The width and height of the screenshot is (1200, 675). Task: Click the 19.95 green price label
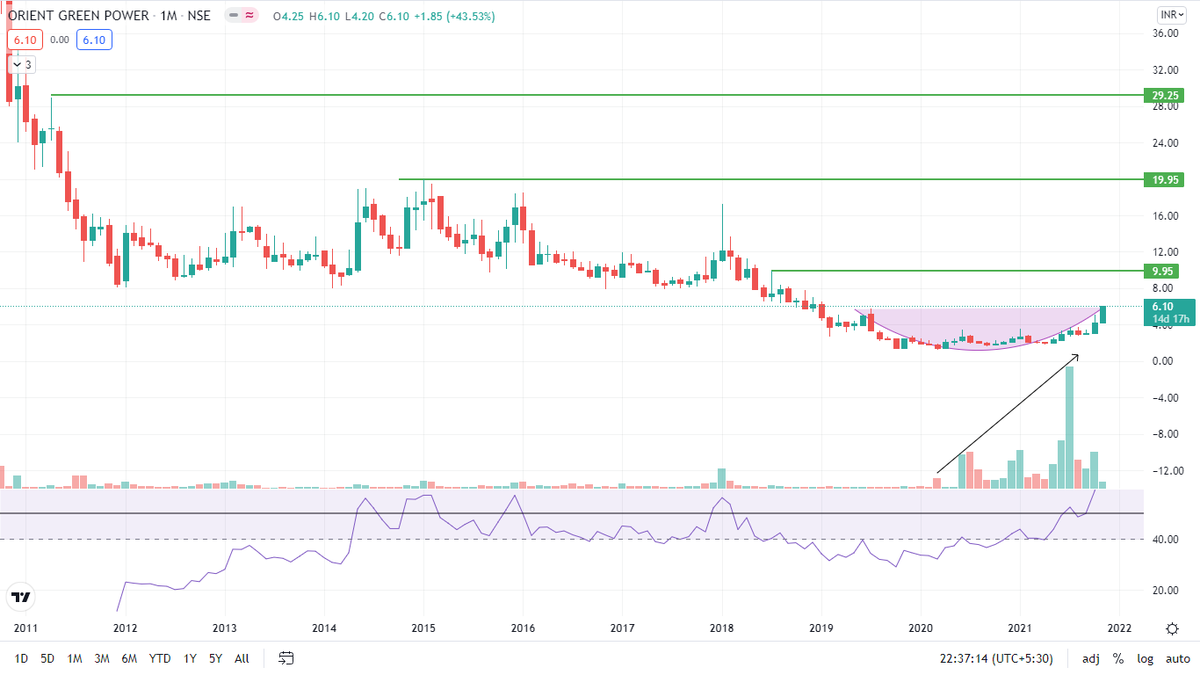click(x=1162, y=180)
